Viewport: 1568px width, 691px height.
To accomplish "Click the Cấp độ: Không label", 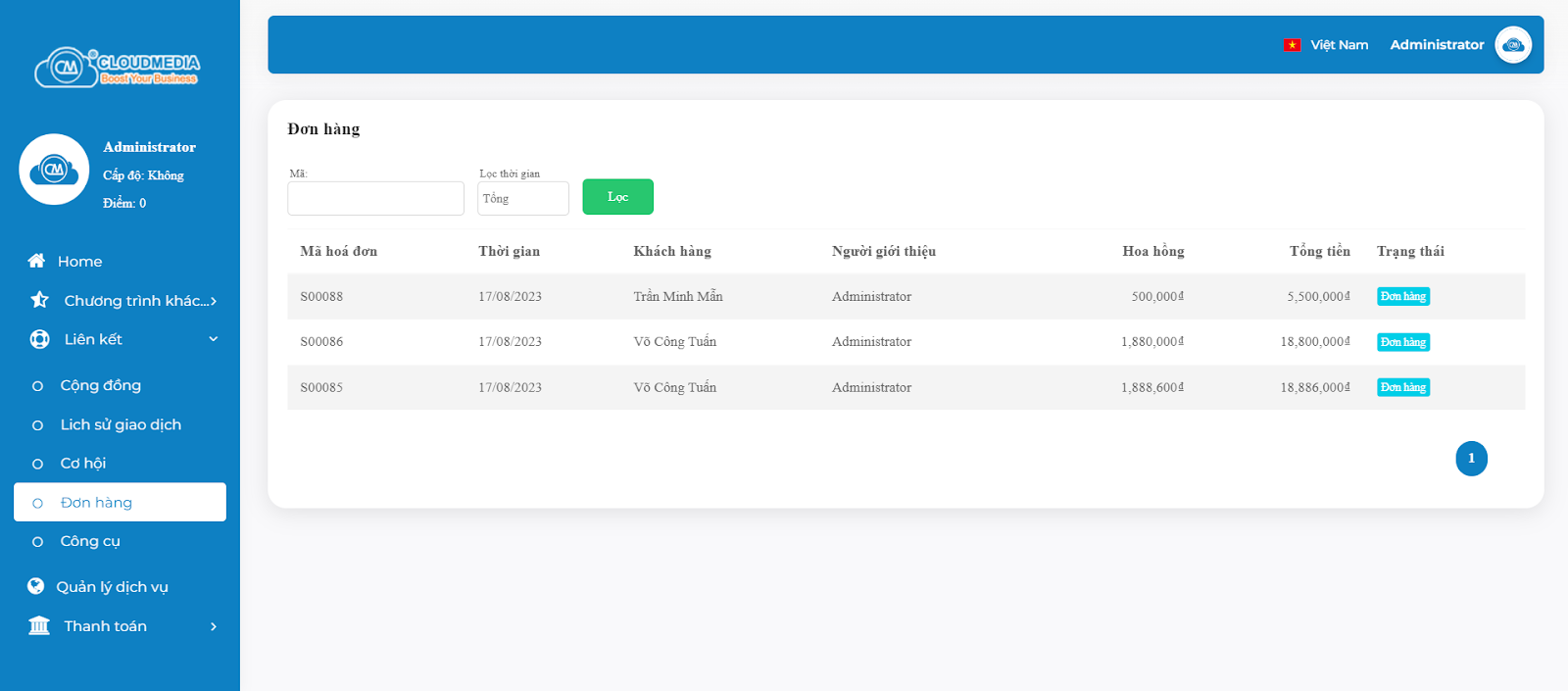I will click(x=143, y=175).
